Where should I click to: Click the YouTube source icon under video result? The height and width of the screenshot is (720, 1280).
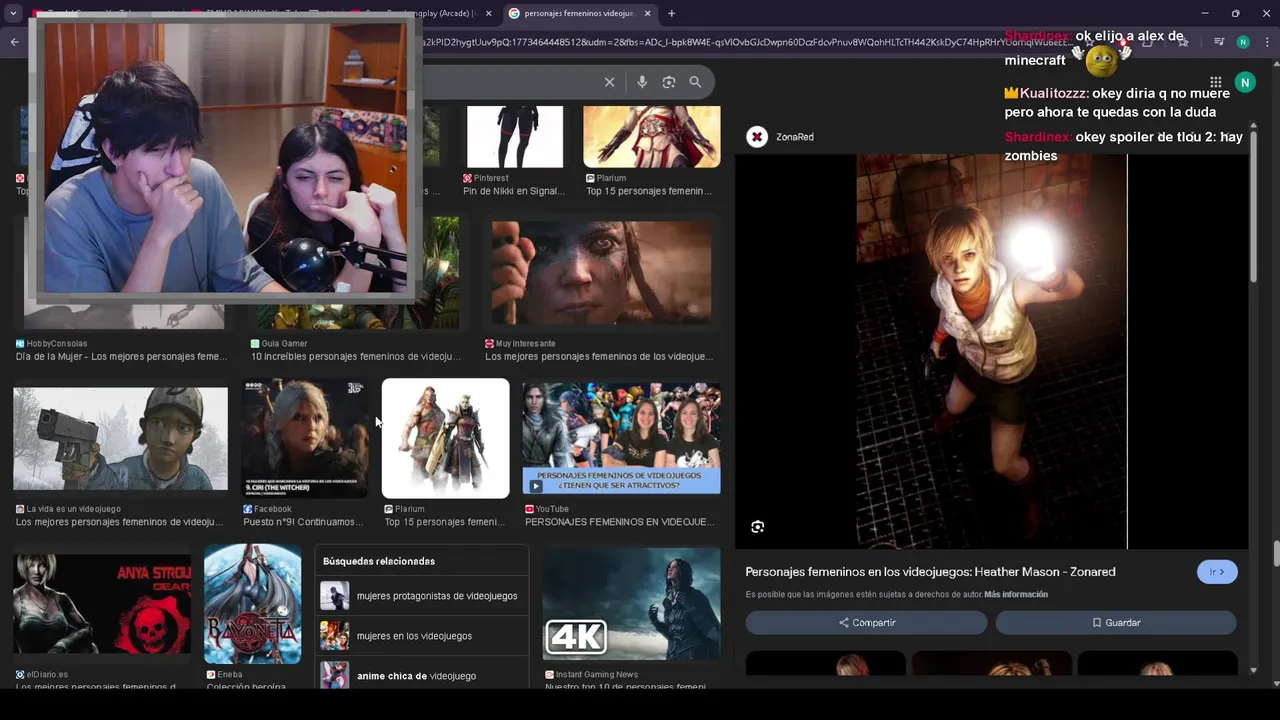pyautogui.click(x=530, y=509)
